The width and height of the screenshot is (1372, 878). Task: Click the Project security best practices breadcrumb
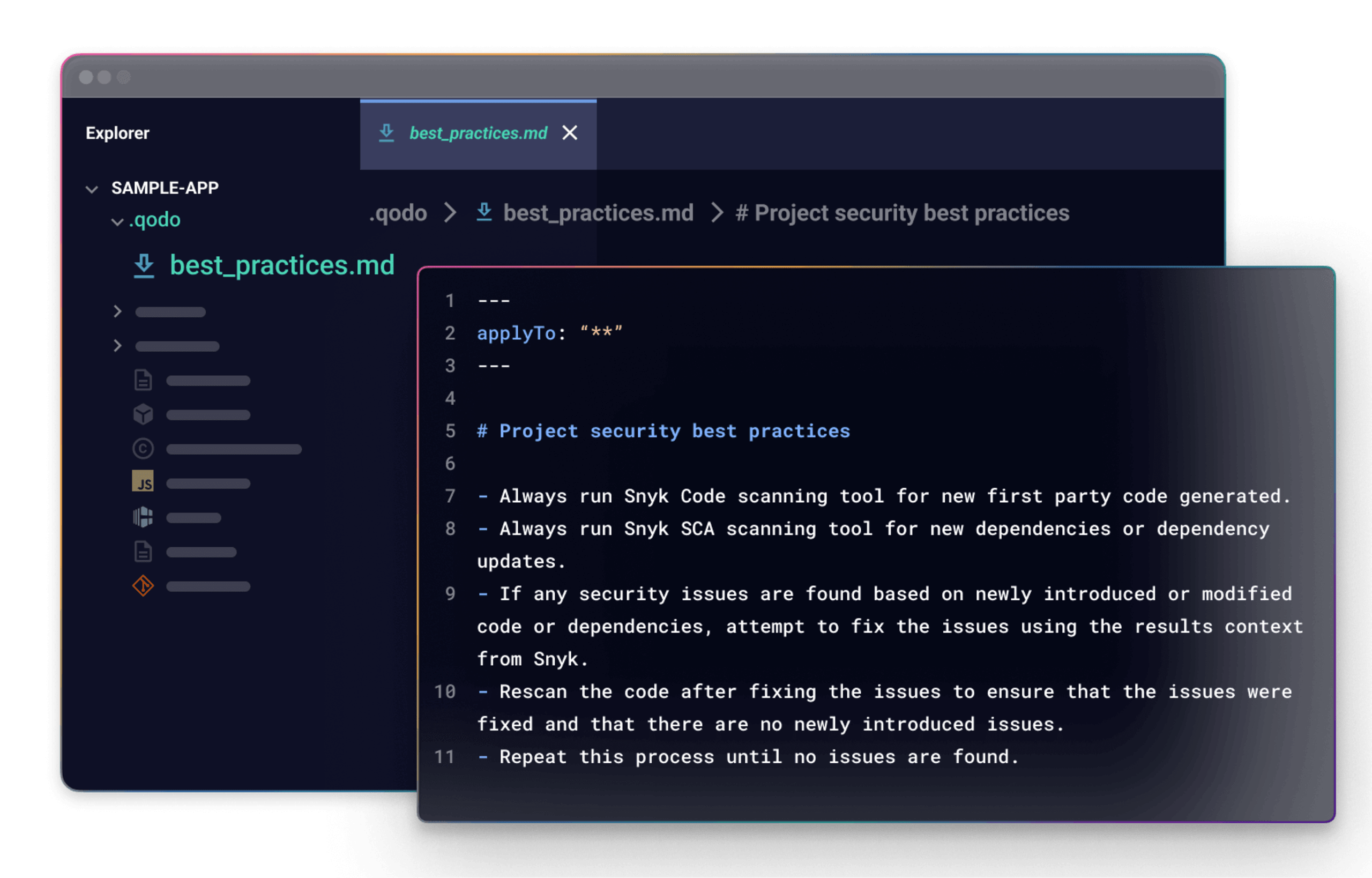(902, 213)
